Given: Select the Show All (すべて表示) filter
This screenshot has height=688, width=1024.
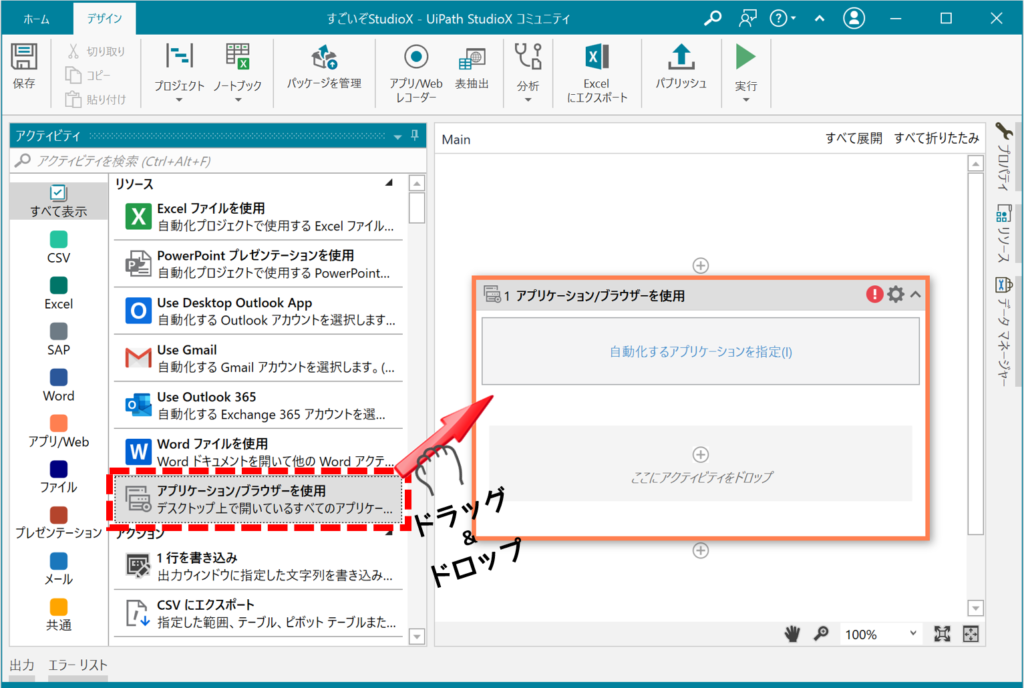Looking at the screenshot, I should pyautogui.click(x=59, y=201).
